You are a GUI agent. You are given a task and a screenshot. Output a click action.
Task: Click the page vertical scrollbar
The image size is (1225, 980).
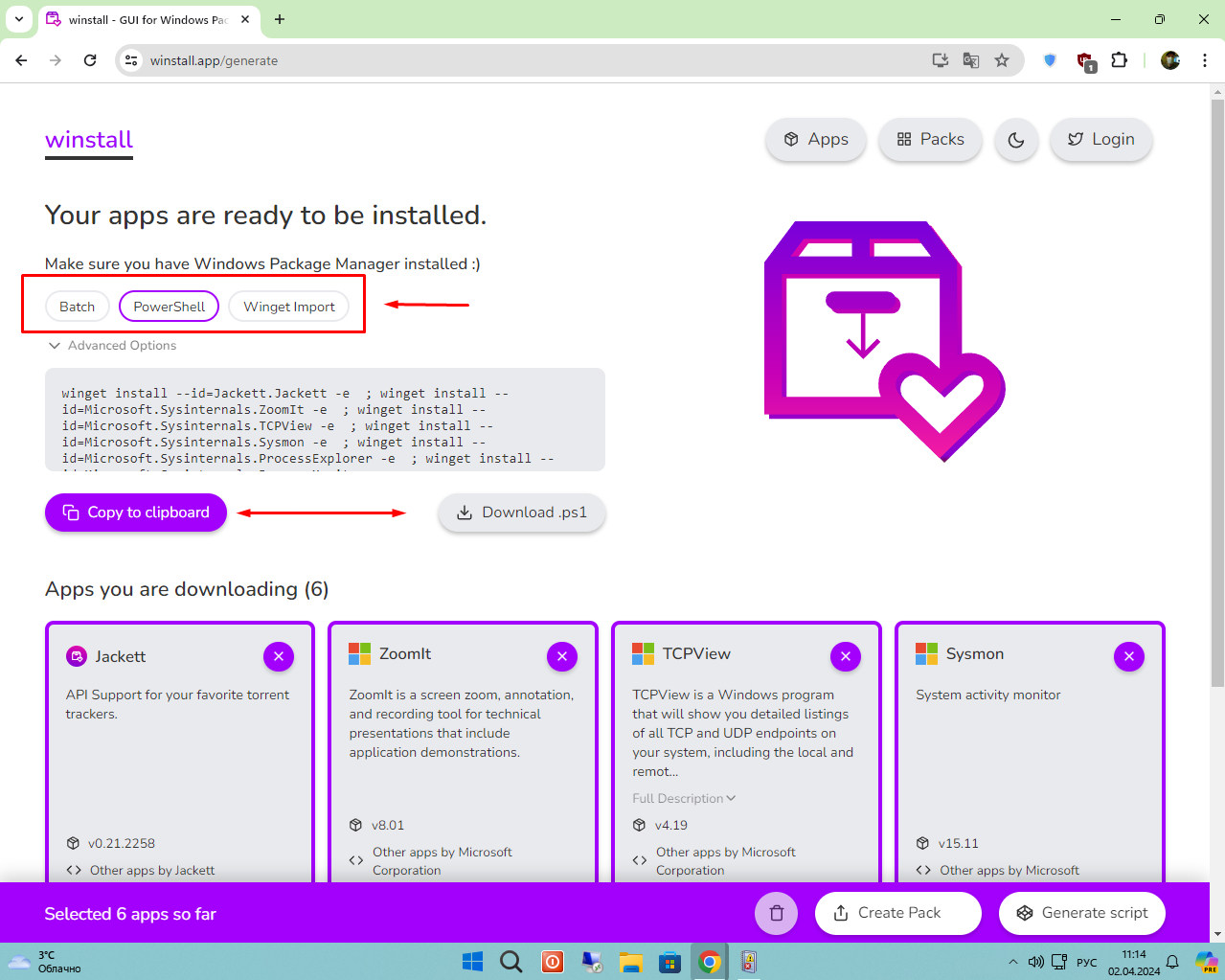click(x=1217, y=393)
